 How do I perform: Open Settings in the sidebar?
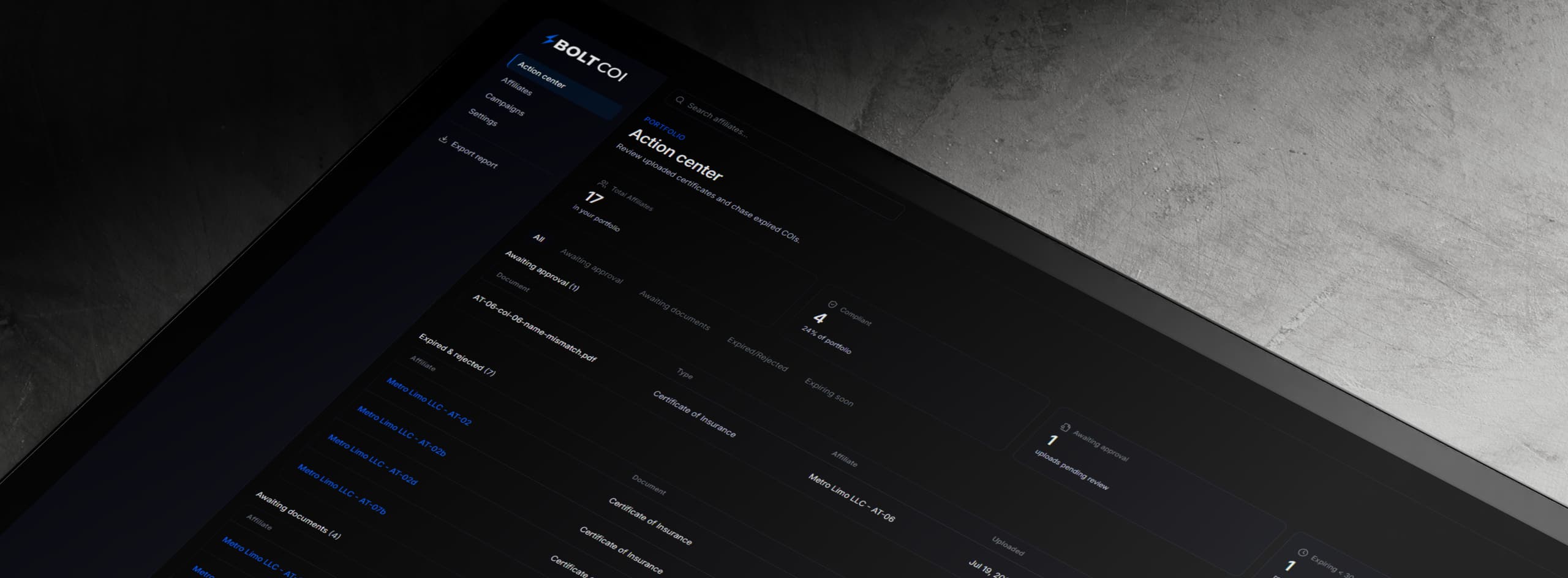(x=483, y=117)
